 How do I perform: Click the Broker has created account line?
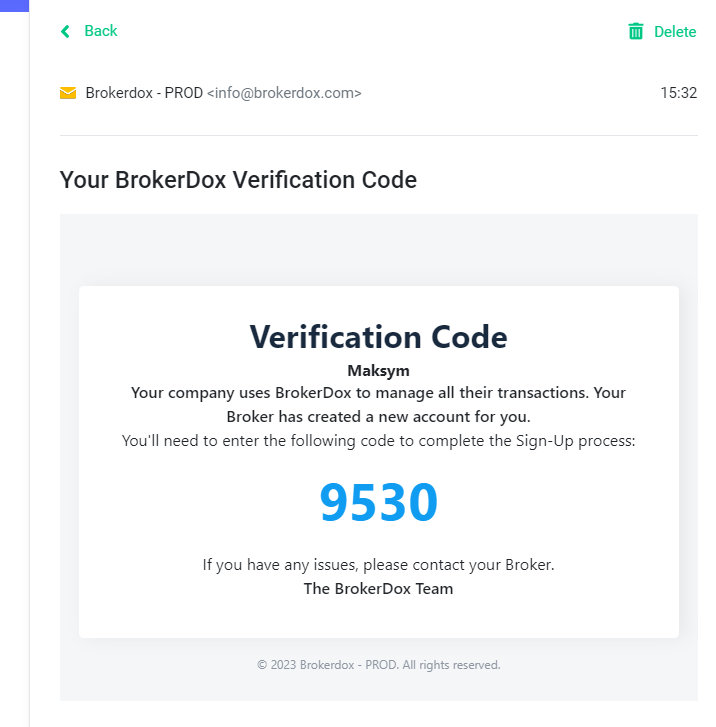378,417
